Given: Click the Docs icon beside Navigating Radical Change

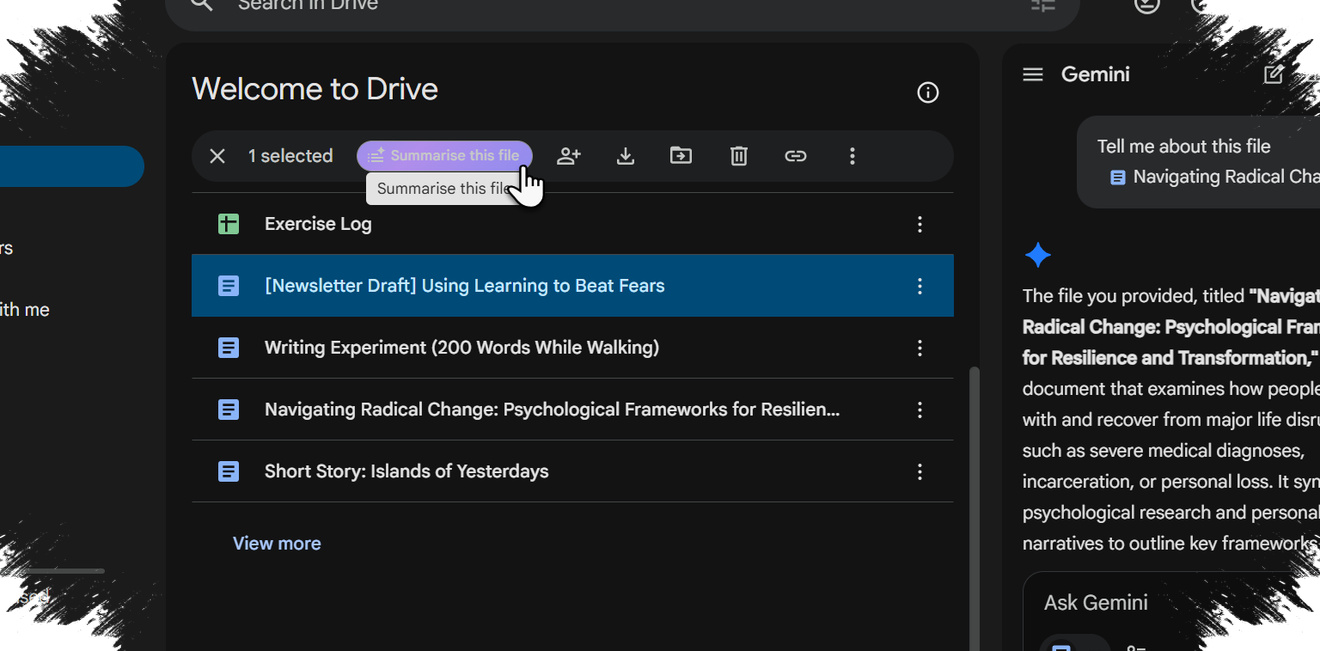Looking at the screenshot, I should (x=229, y=410).
